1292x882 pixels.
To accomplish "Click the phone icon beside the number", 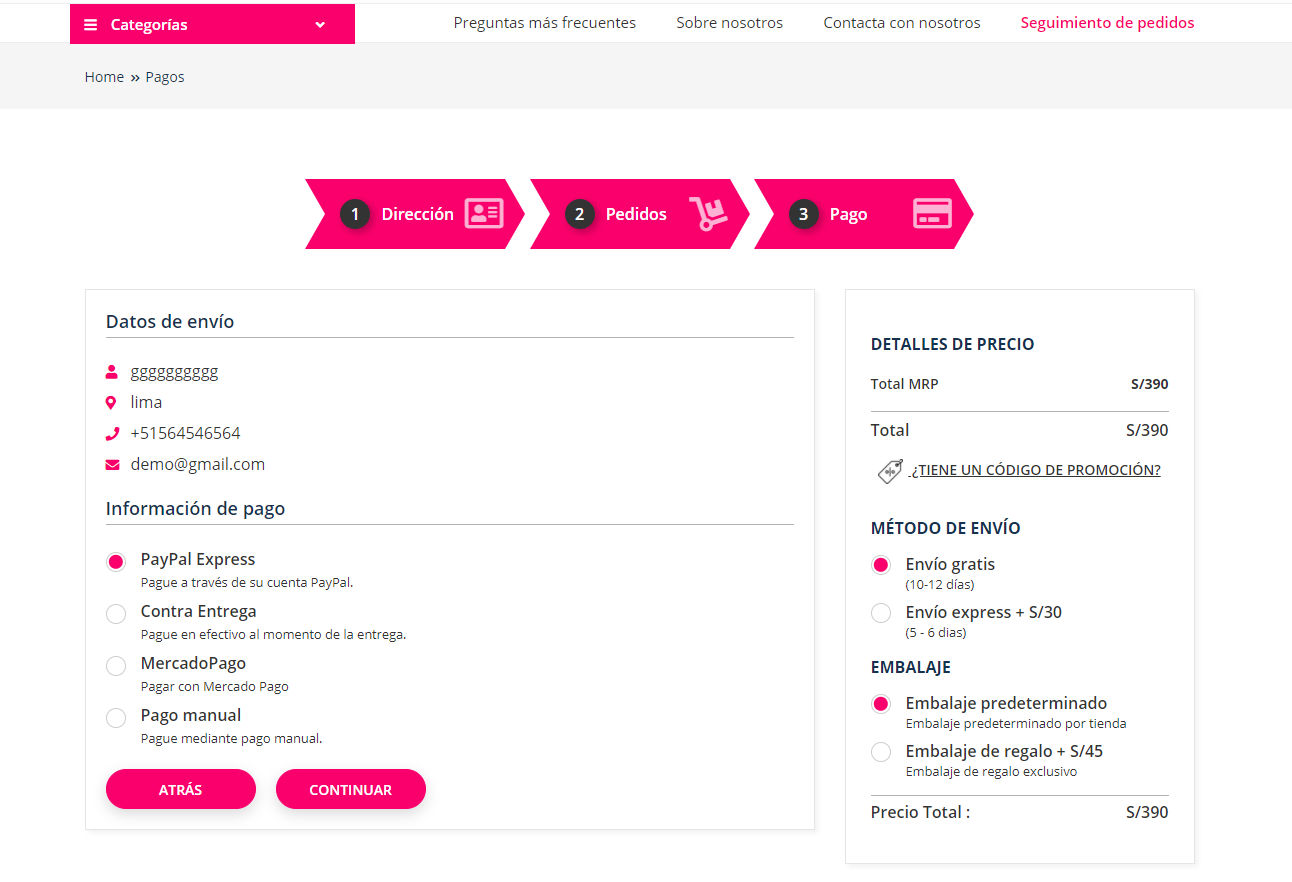I will point(111,434).
